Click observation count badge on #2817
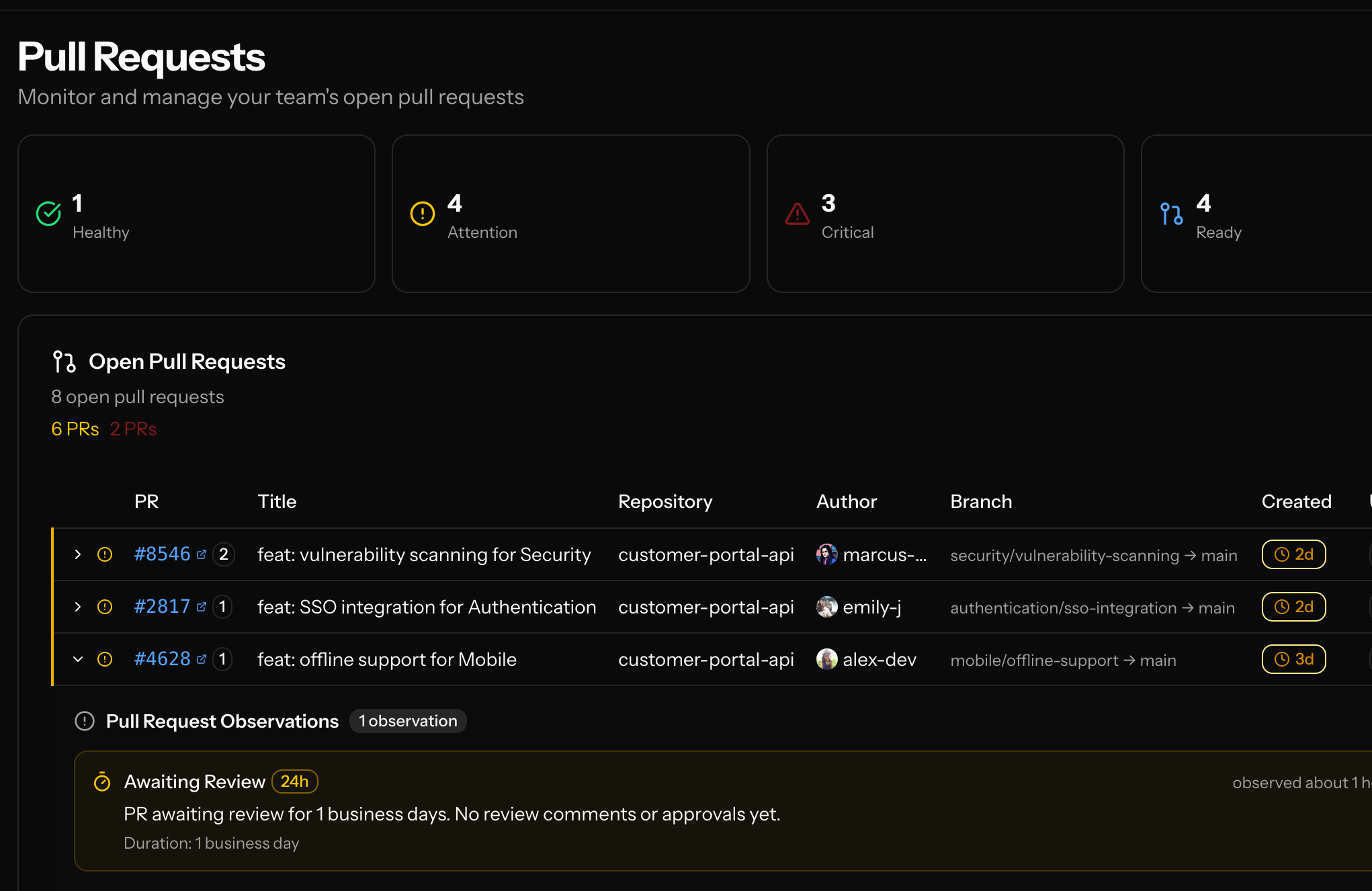The height and width of the screenshot is (891, 1372). 222,607
